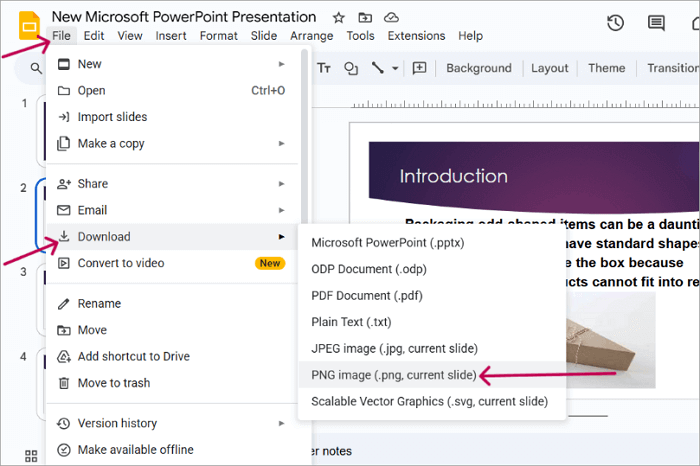Choose Convert to video
The height and width of the screenshot is (466, 700).
tap(172, 263)
